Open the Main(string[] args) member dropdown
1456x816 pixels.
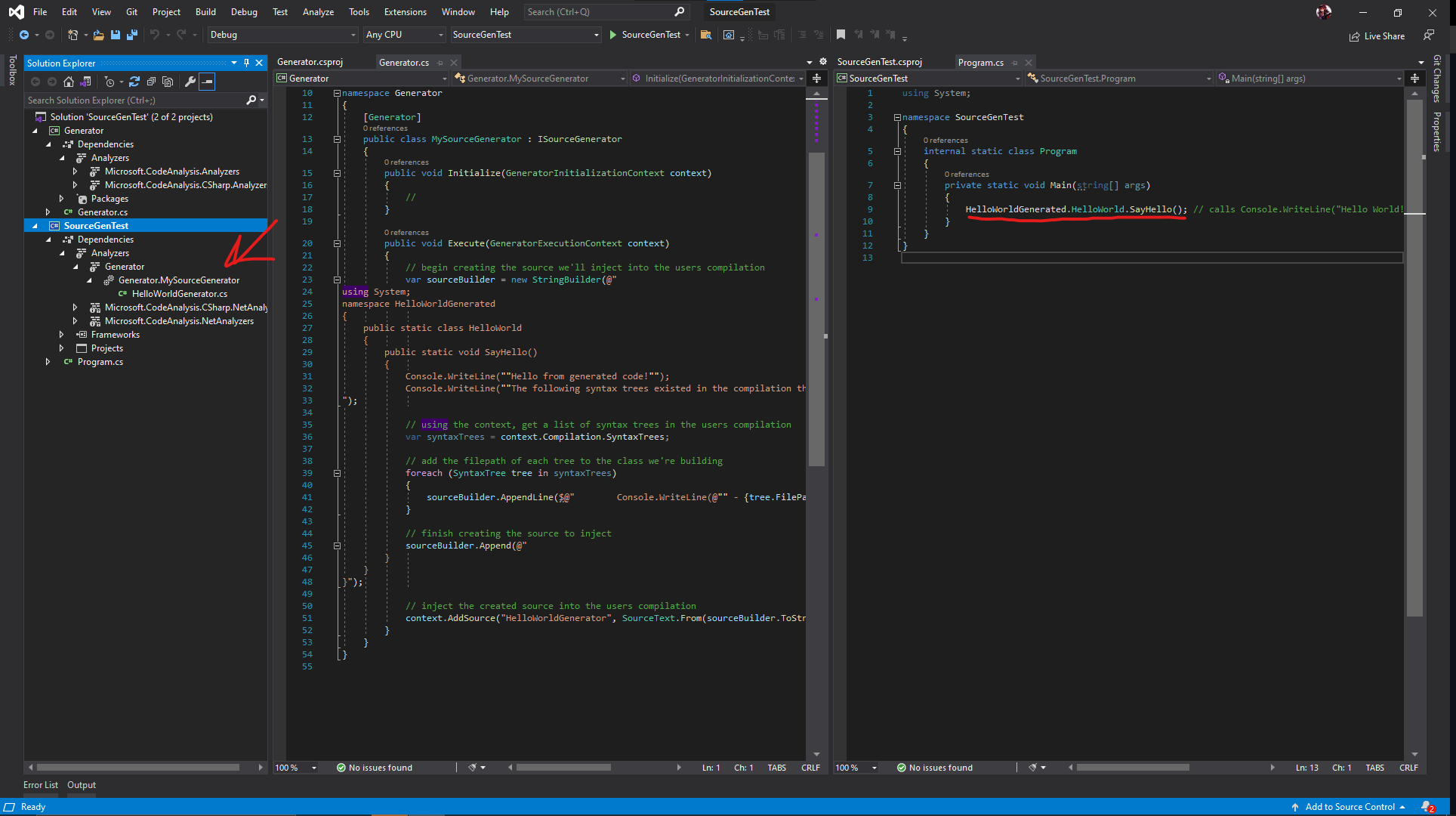coord(1309,79)
